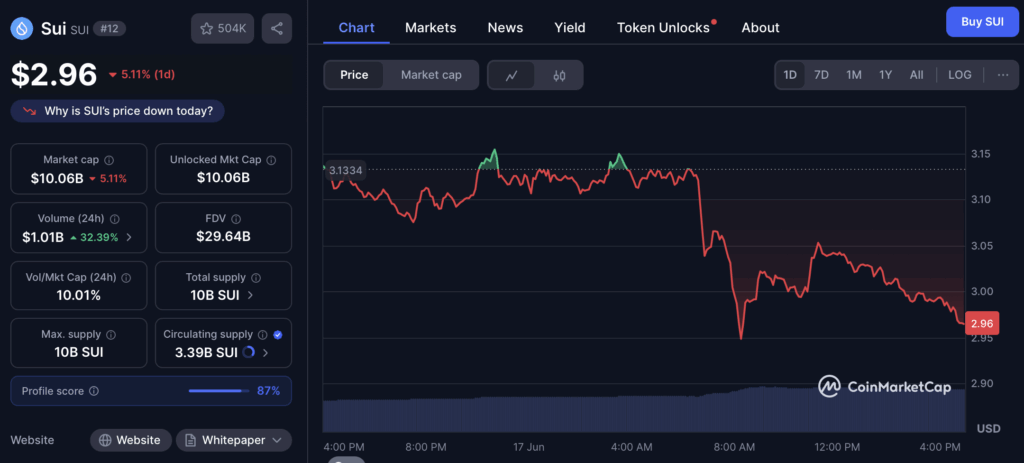Viewport: 1024px width, 463px height.
Task: Click the FDV info icon
Action: (236, 219)
